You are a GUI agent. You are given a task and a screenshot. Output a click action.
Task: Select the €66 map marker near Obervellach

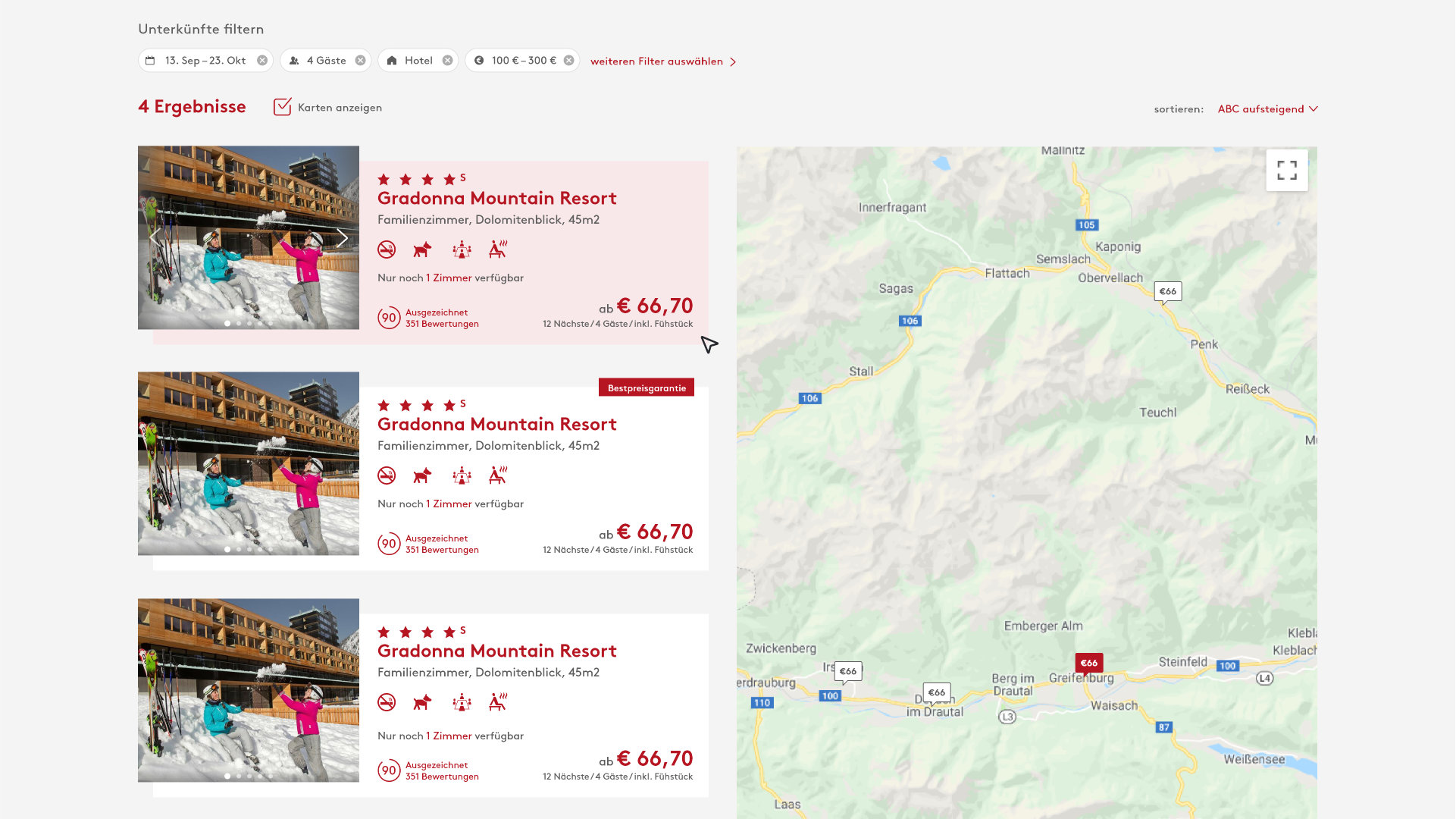click(x=1167, y=291)
